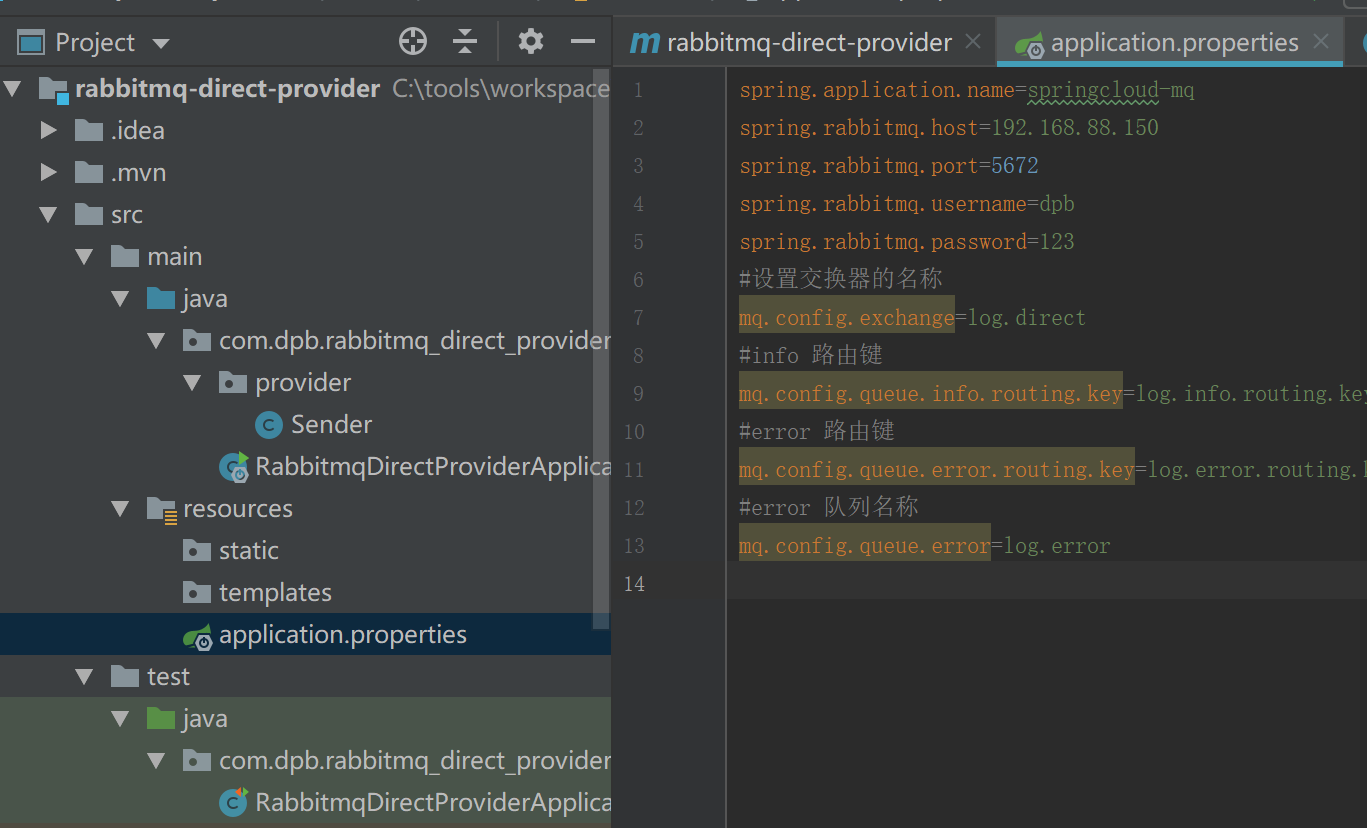1367x828 pixels.
Task: Click the log.direct value
Action: 1027,318
